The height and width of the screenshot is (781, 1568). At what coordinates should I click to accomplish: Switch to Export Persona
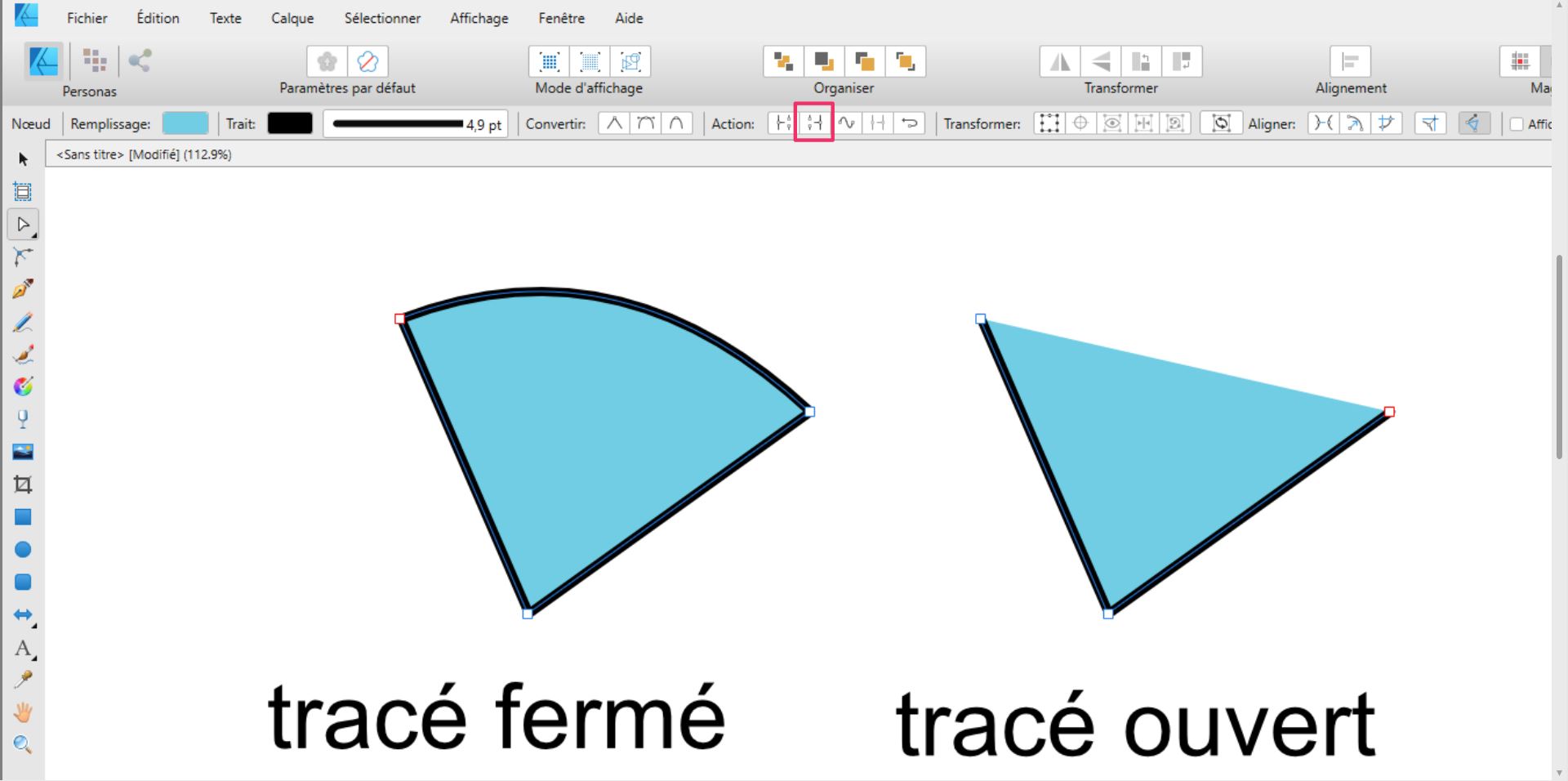[x=140, y=60]
